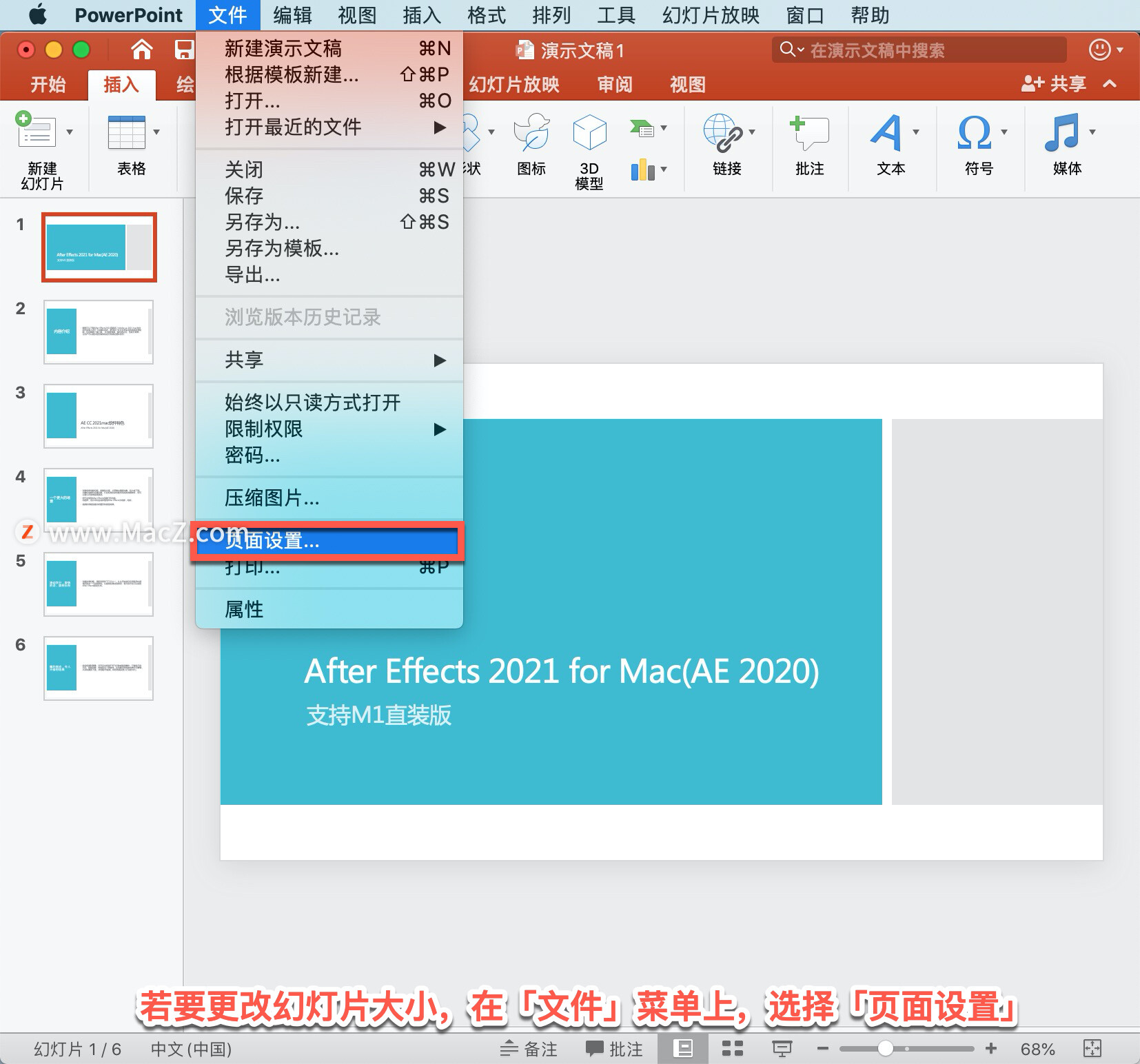Switch to 开始 ribbon tab

pyautogui.click(x=48, y=85)
